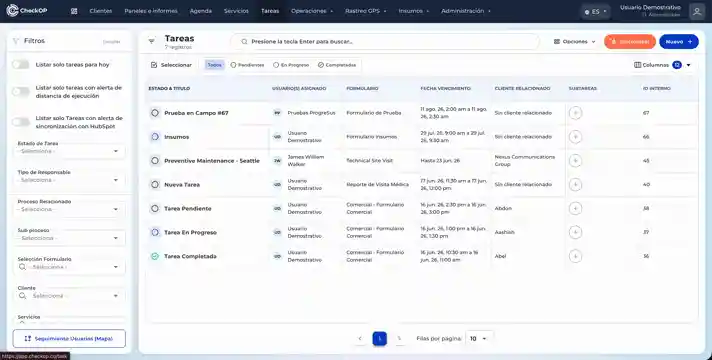Open Rastreo GPS menu
Image resolution: width=712 pixels, height=360 pixels.
366,11
